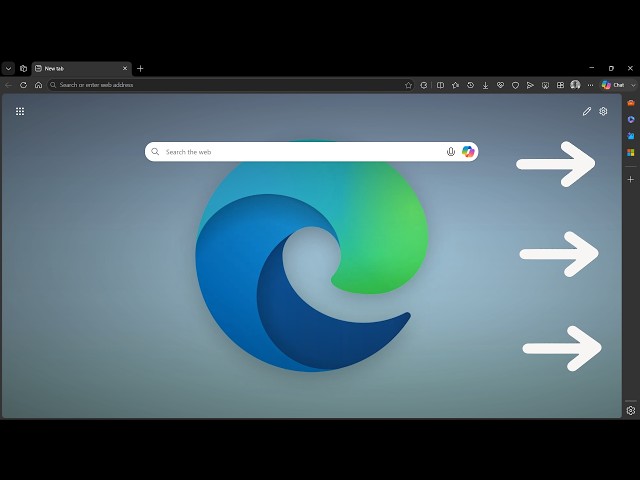Open the Tools briefcase sidebar icon

tap(631, 103)
